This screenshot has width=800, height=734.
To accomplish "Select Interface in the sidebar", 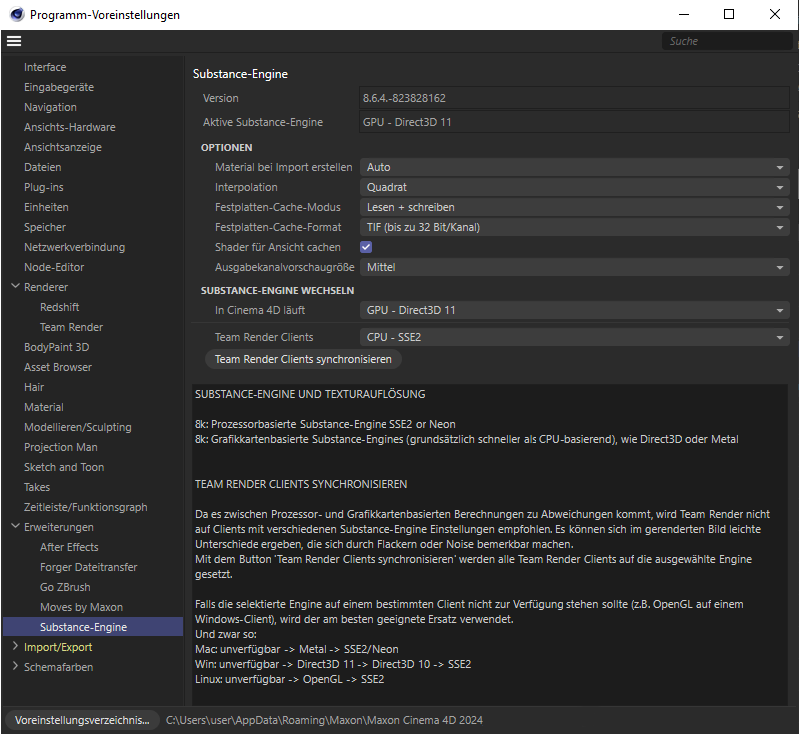I will click(x=45, y=67).
